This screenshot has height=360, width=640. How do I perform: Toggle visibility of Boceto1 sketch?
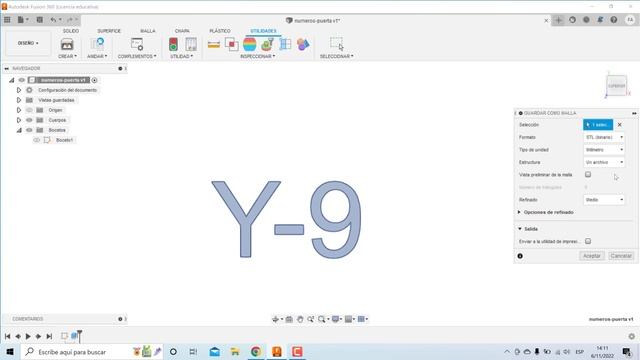(37, 140)
